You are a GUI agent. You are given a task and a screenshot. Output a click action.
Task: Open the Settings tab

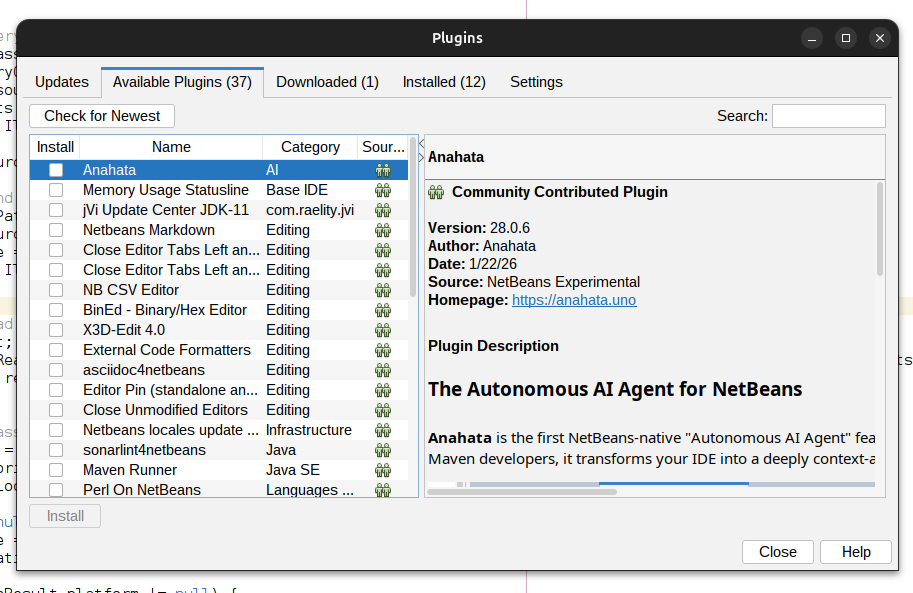coord(536,82)
